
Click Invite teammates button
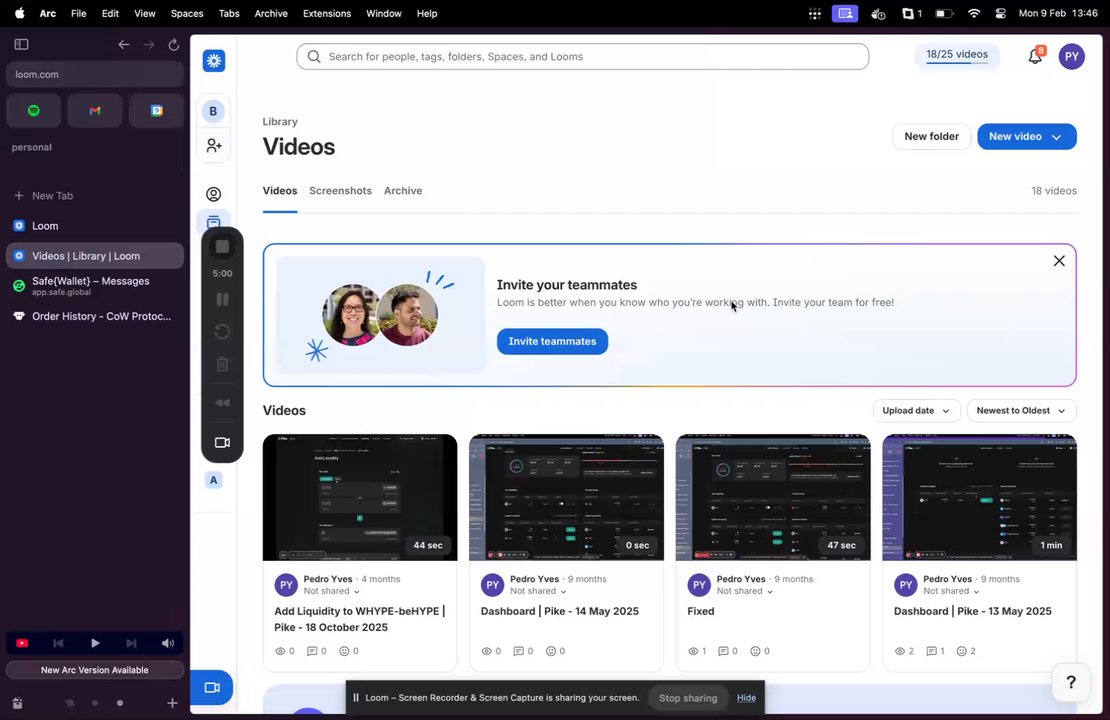(552, 341)
